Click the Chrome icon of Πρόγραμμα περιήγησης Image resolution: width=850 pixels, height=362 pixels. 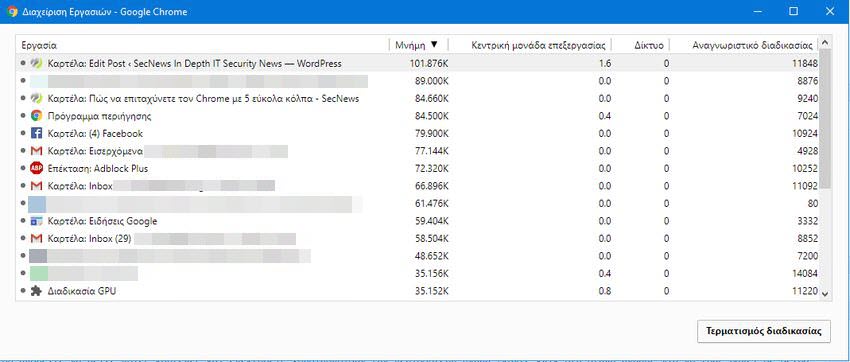pyautogui.click(x=36, y=116)
